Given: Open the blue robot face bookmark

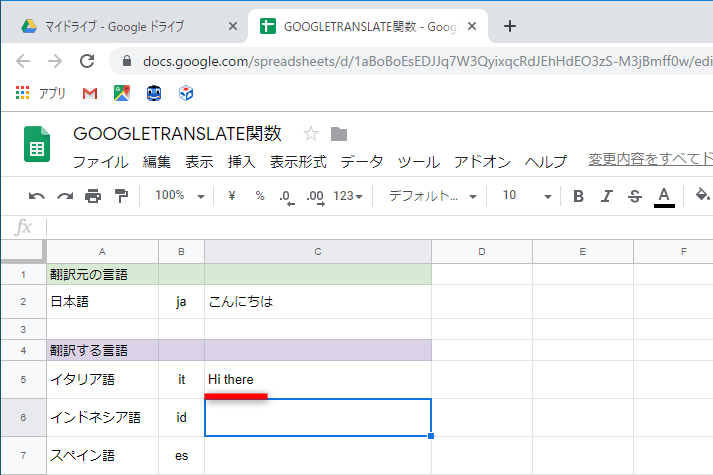Looking at the screenshot, I should pos(154,93).
